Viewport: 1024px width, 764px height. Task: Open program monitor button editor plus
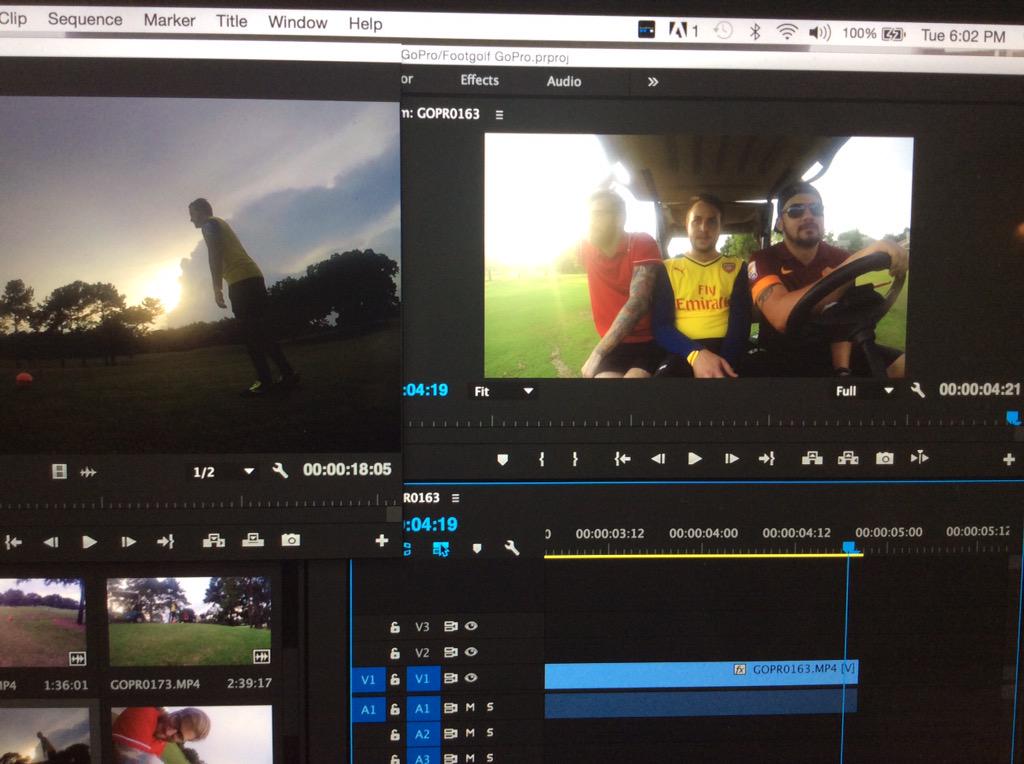point(1009,460)
